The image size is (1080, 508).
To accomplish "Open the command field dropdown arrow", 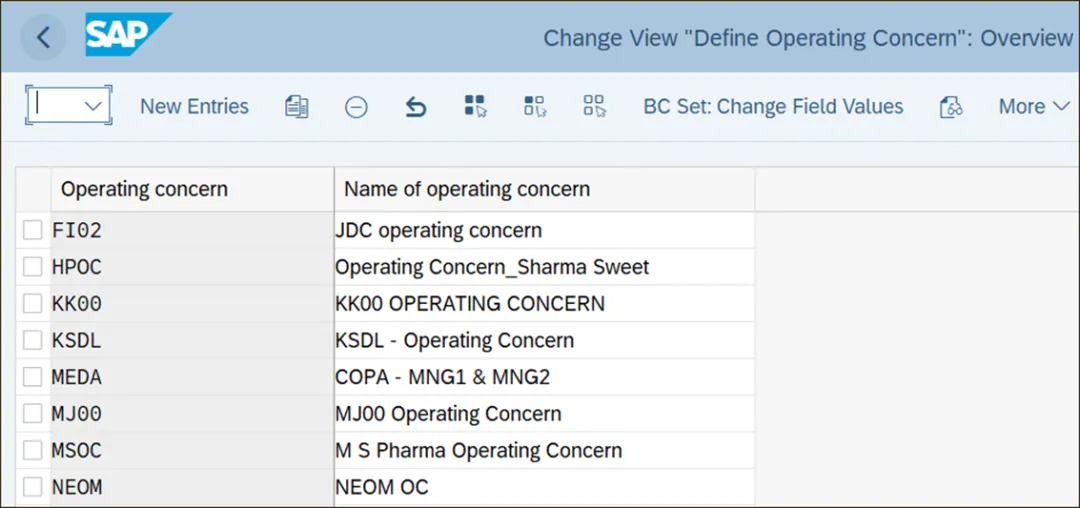I will coord(94,106).
